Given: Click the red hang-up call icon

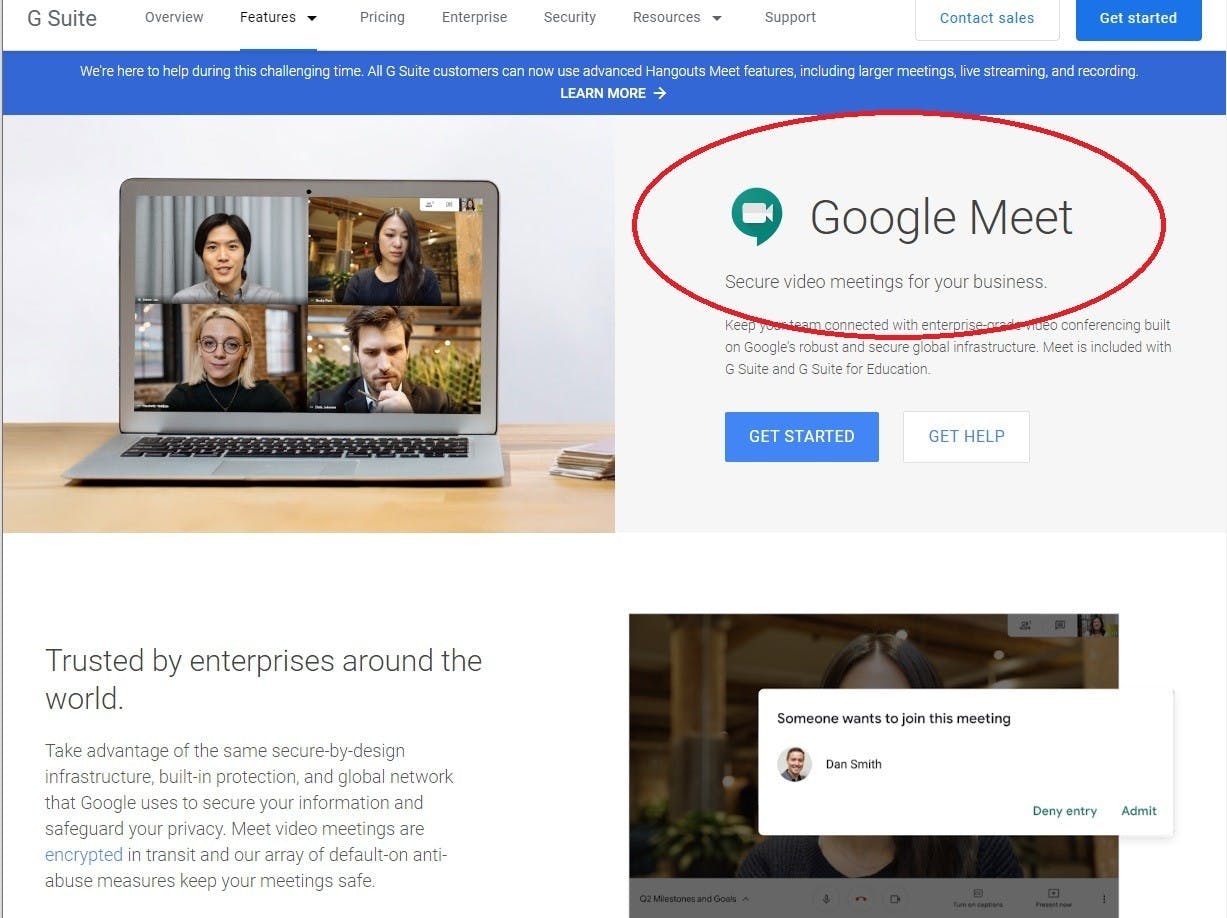Looking at the screenshot, I should pos(861,899).
